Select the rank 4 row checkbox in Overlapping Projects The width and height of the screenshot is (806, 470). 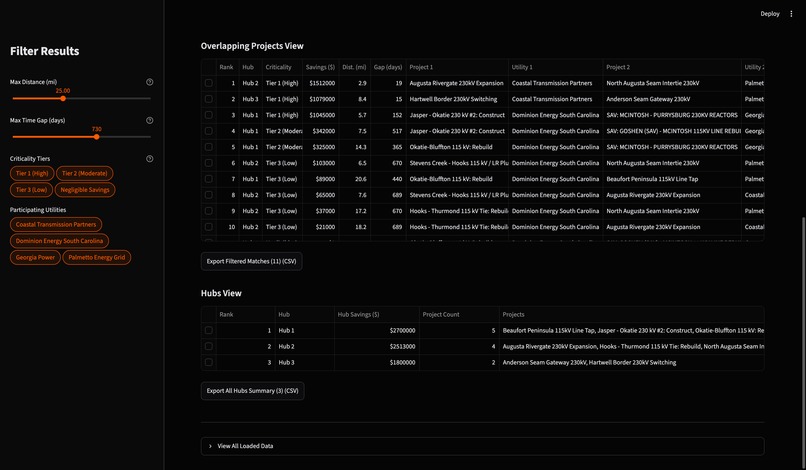pos(209,131)
